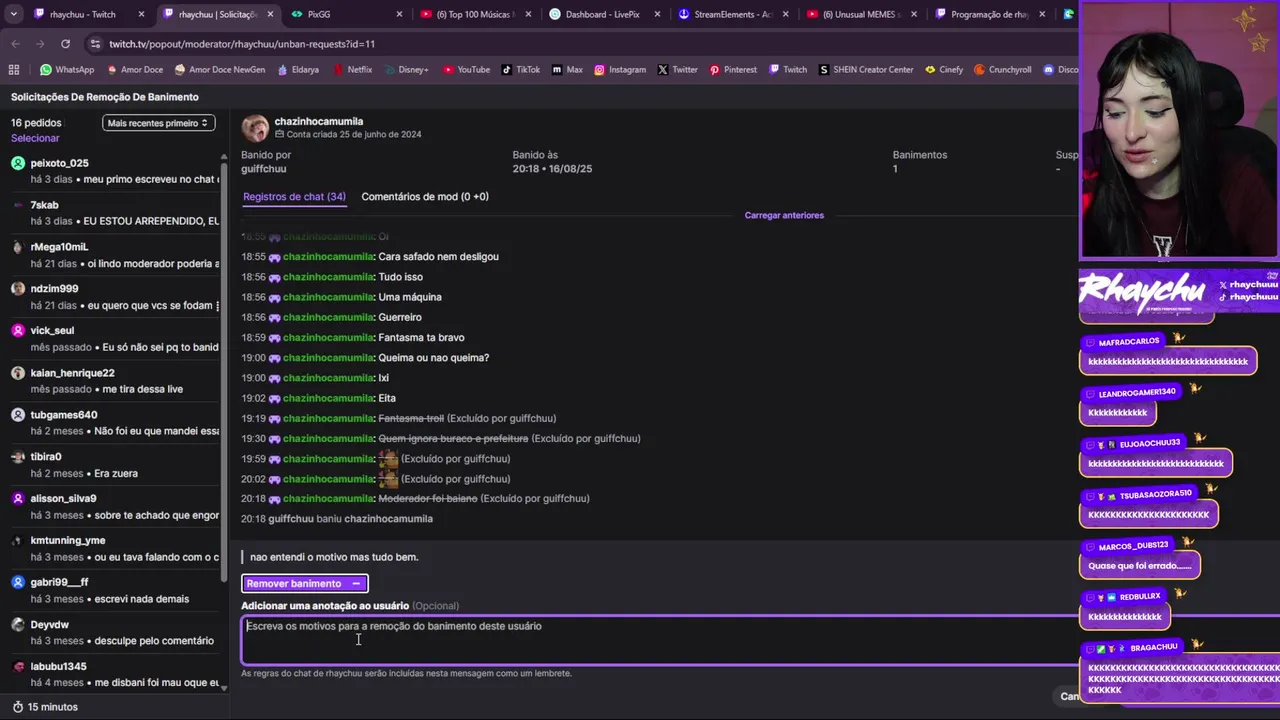1280x720 pixels.
Task: Open the Max bookmark
Action: click(x=567, y=70)
